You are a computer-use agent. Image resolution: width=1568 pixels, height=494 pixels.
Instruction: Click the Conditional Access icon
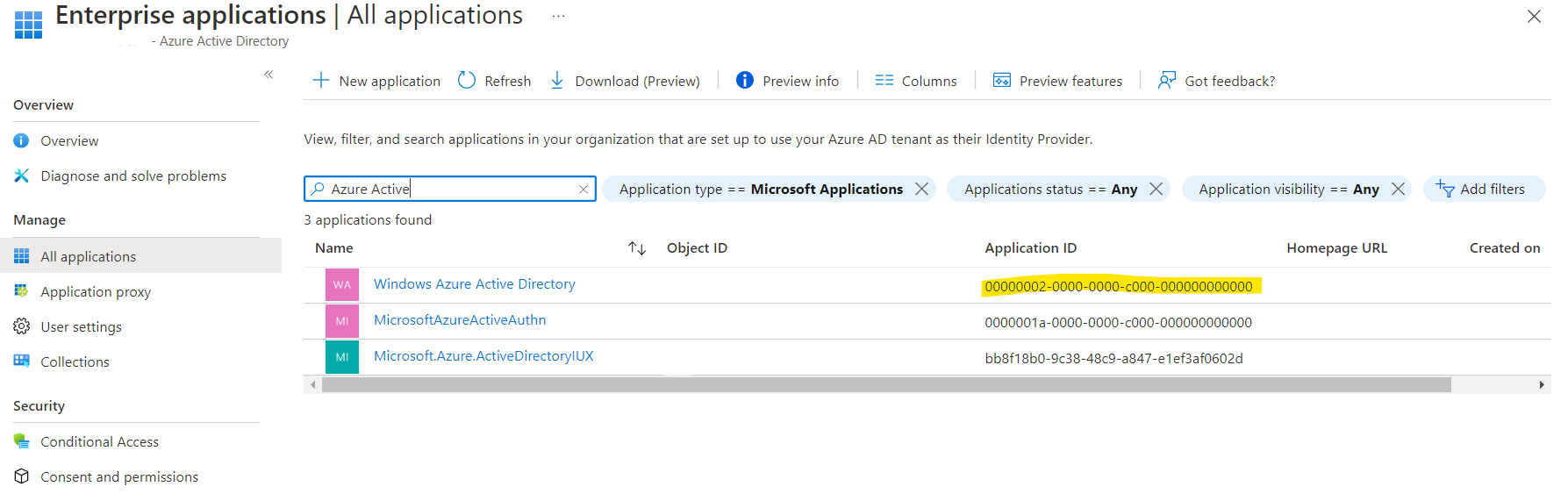pos(21,440)
